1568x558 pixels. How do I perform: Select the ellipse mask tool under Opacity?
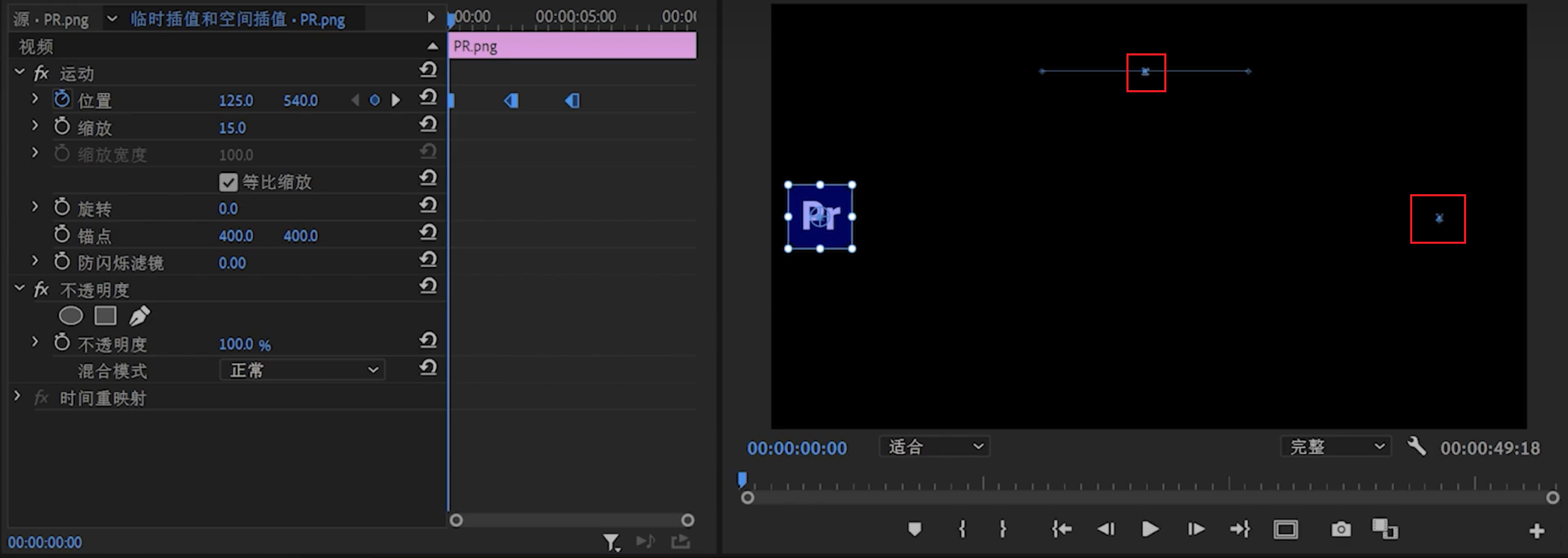click(70, 316)
